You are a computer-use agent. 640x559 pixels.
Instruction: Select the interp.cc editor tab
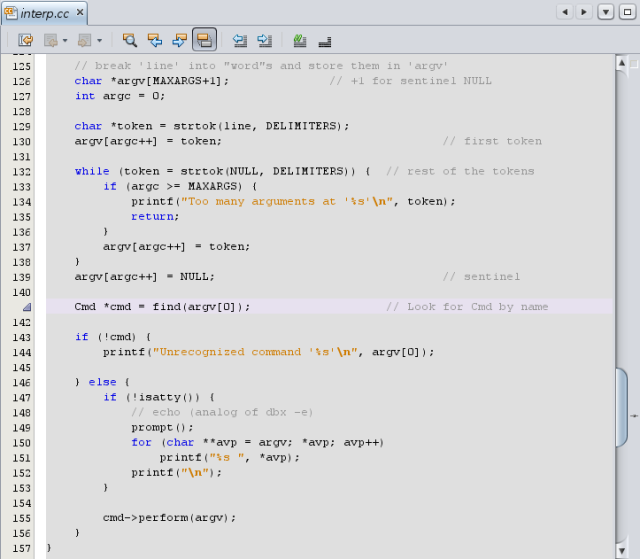pos(44,13)
